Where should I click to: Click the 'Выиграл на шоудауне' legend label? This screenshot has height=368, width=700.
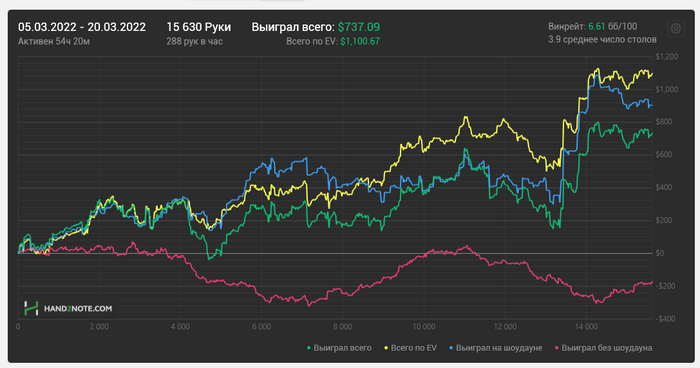tap(499, 348)
